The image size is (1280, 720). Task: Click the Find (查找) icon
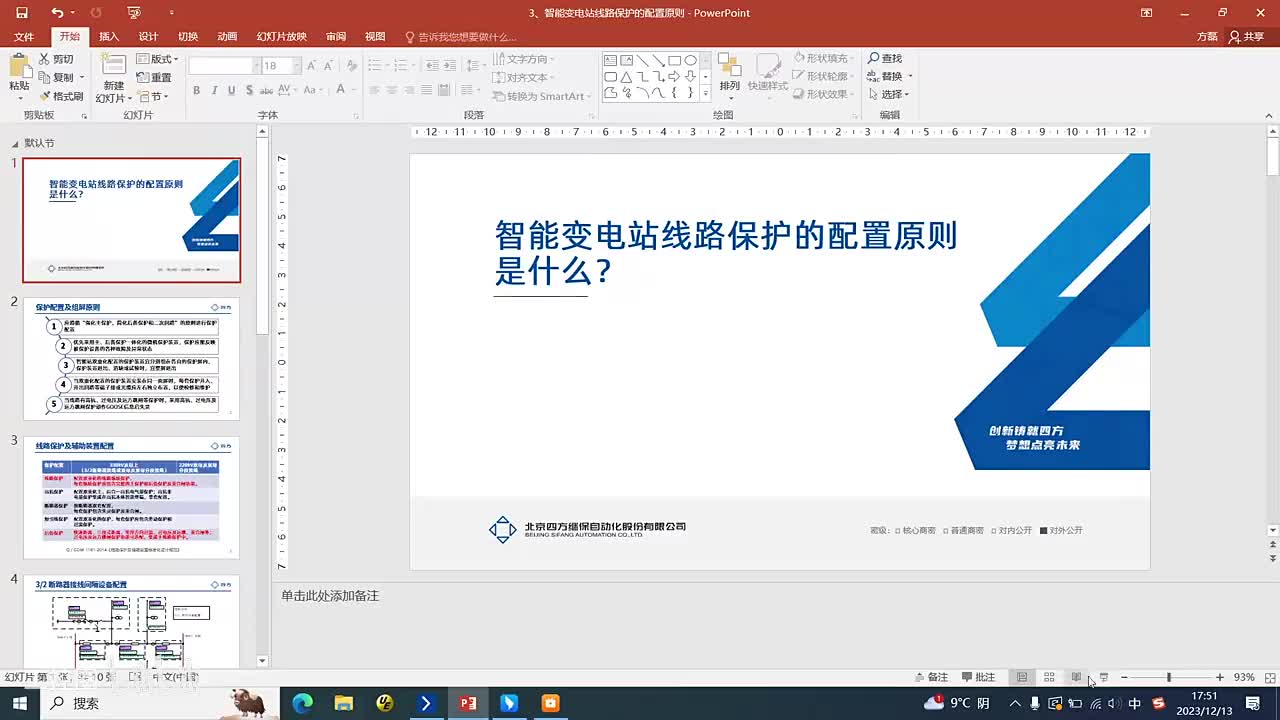tap(885, 59)
